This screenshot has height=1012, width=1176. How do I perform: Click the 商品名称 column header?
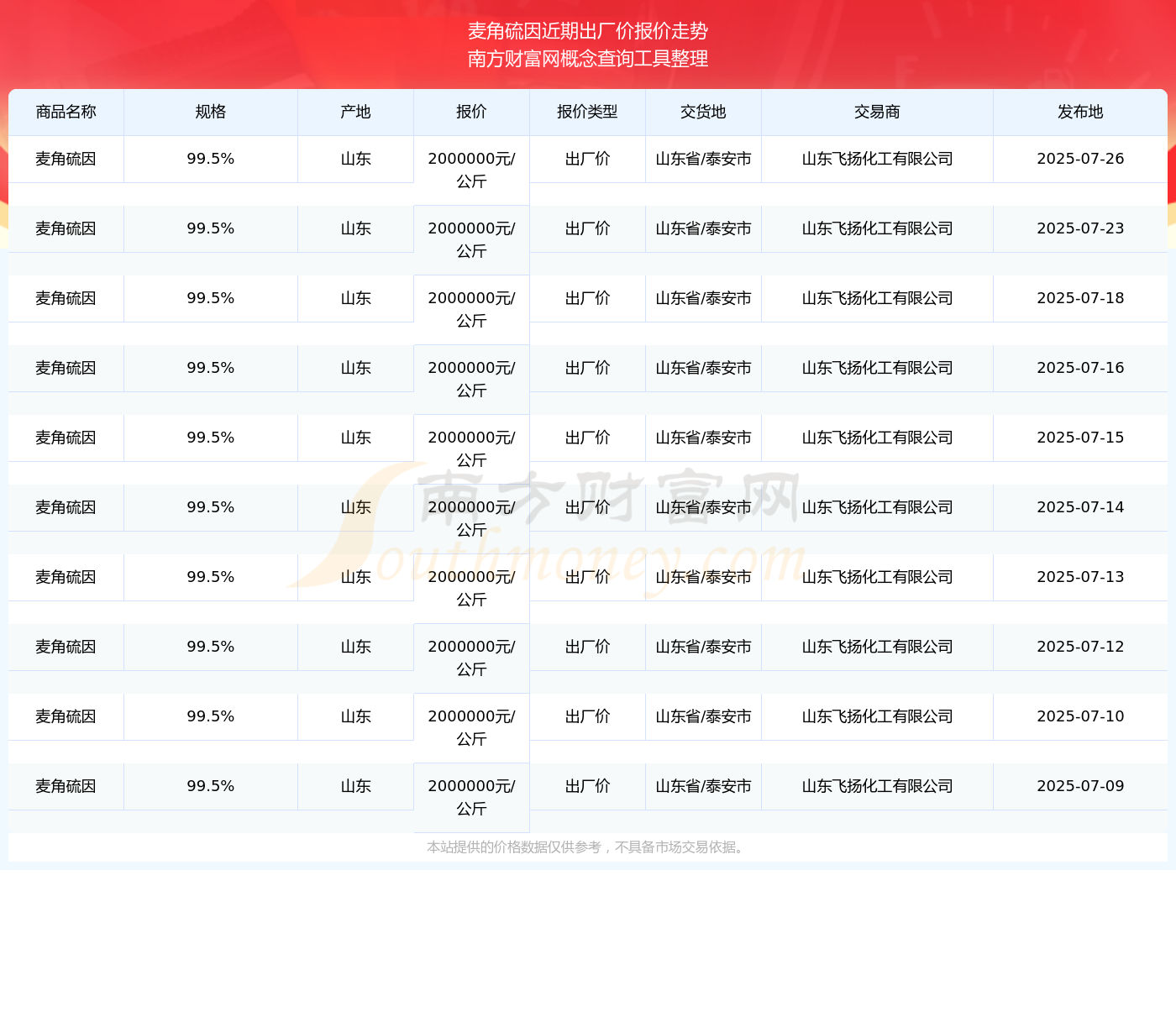[66, 112]
